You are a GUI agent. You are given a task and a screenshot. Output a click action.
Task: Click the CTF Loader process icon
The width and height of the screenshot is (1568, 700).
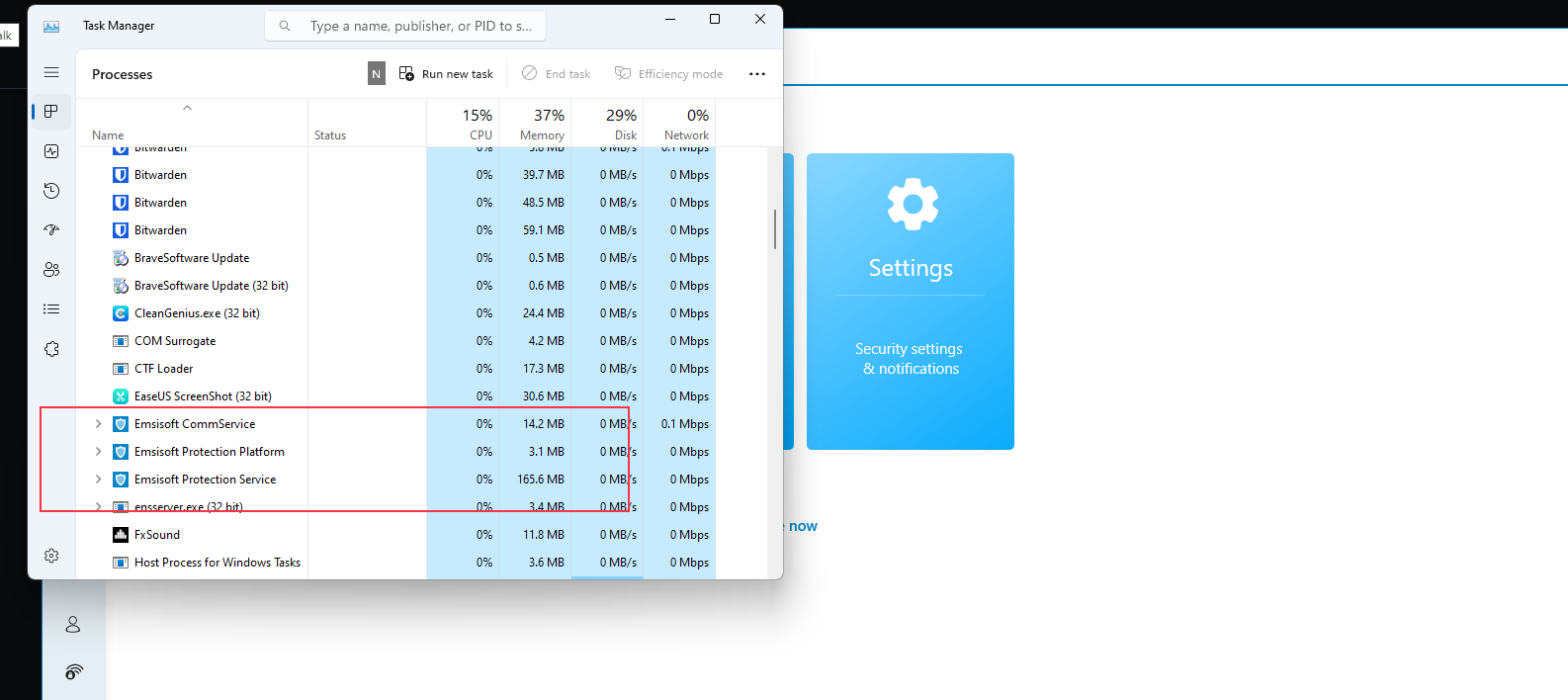(121, 369)
